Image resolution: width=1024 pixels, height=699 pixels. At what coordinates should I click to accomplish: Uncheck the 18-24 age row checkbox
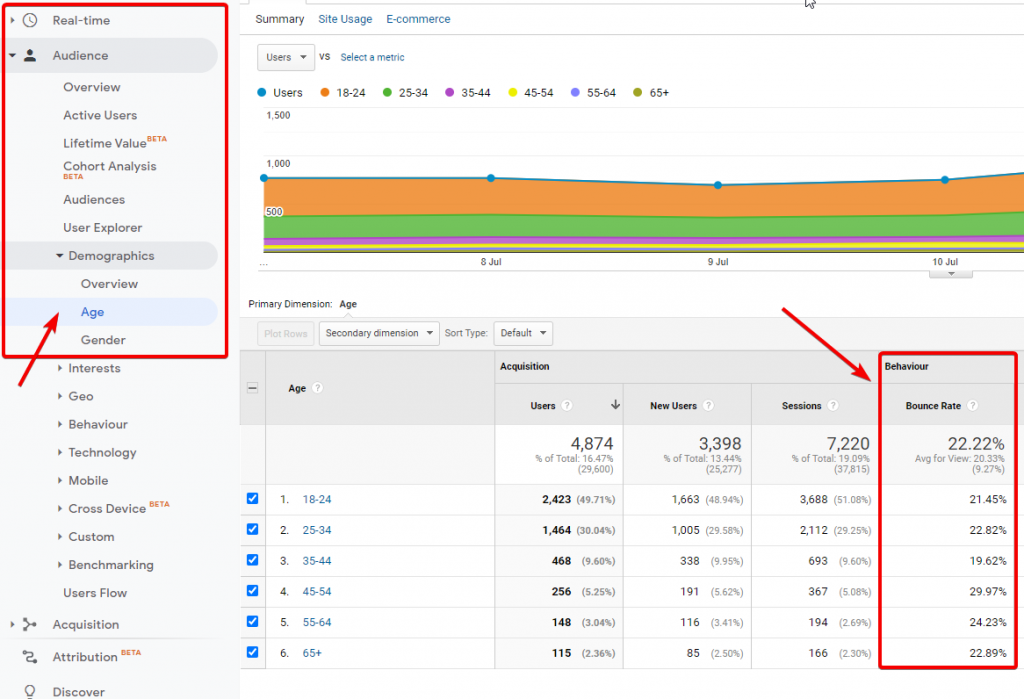click(252, 498)
